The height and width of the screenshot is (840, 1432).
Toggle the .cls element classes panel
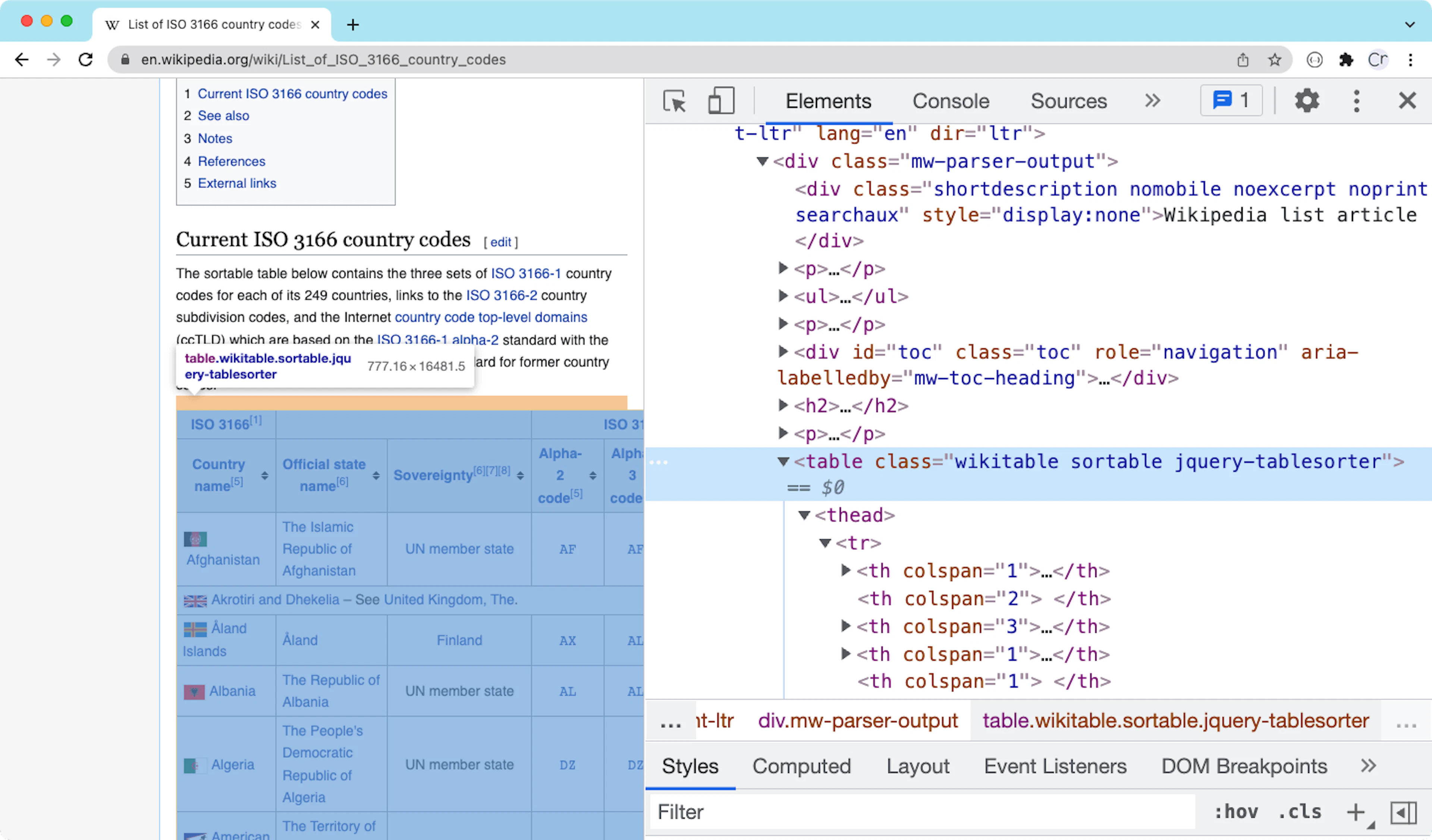1300,812
